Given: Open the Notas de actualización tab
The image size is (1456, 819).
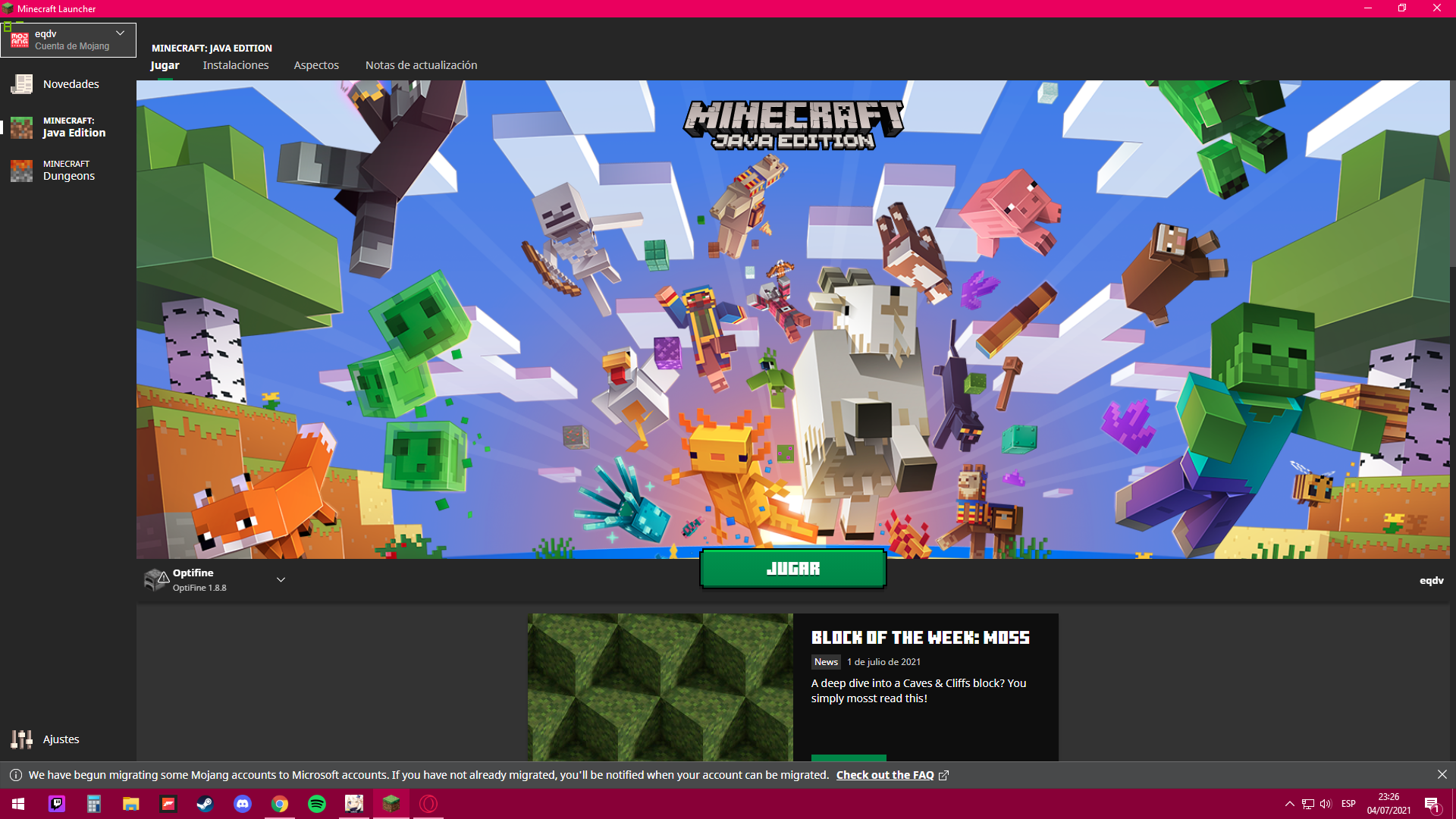Looking at the screenshot, I should pyautogui.click(x=421, y=65).
